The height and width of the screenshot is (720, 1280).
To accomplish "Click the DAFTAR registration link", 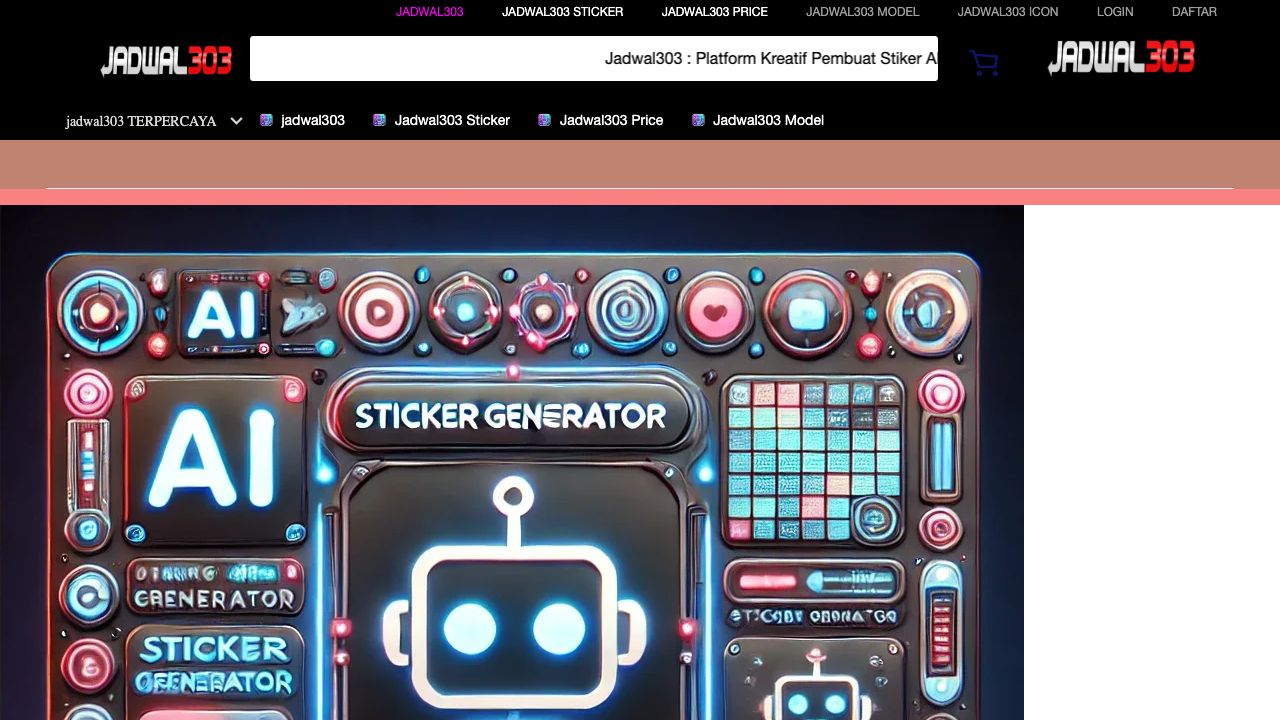I will [1194, 12].
